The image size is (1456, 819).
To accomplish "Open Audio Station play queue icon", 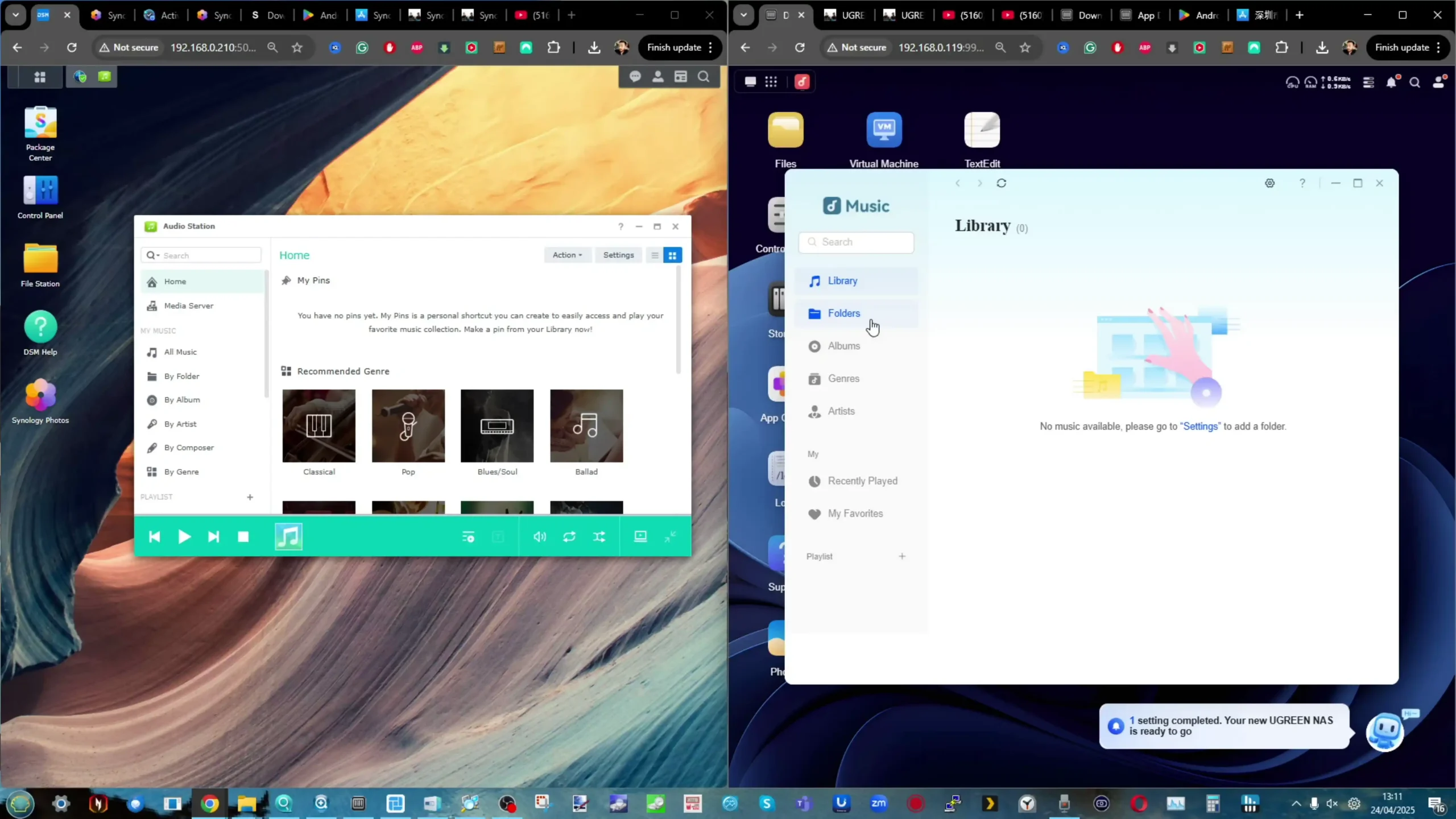I will click(468, 537).
